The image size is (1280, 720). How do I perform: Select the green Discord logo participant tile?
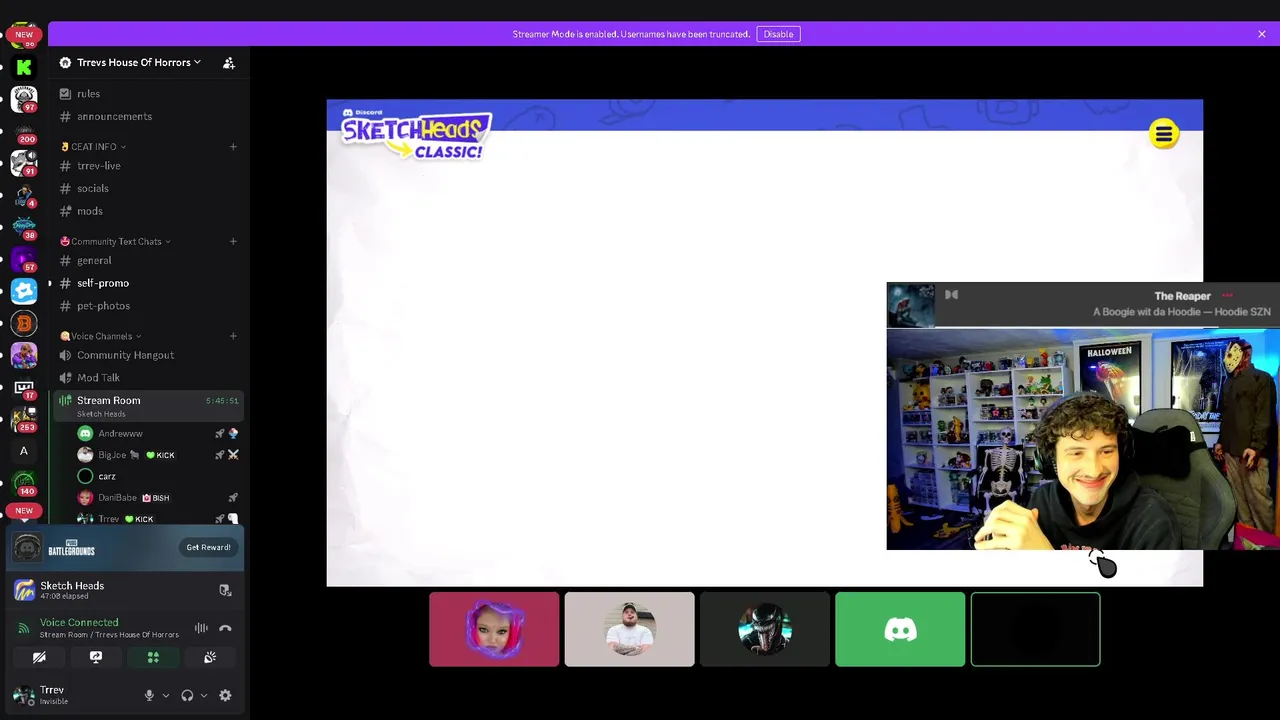900,630
